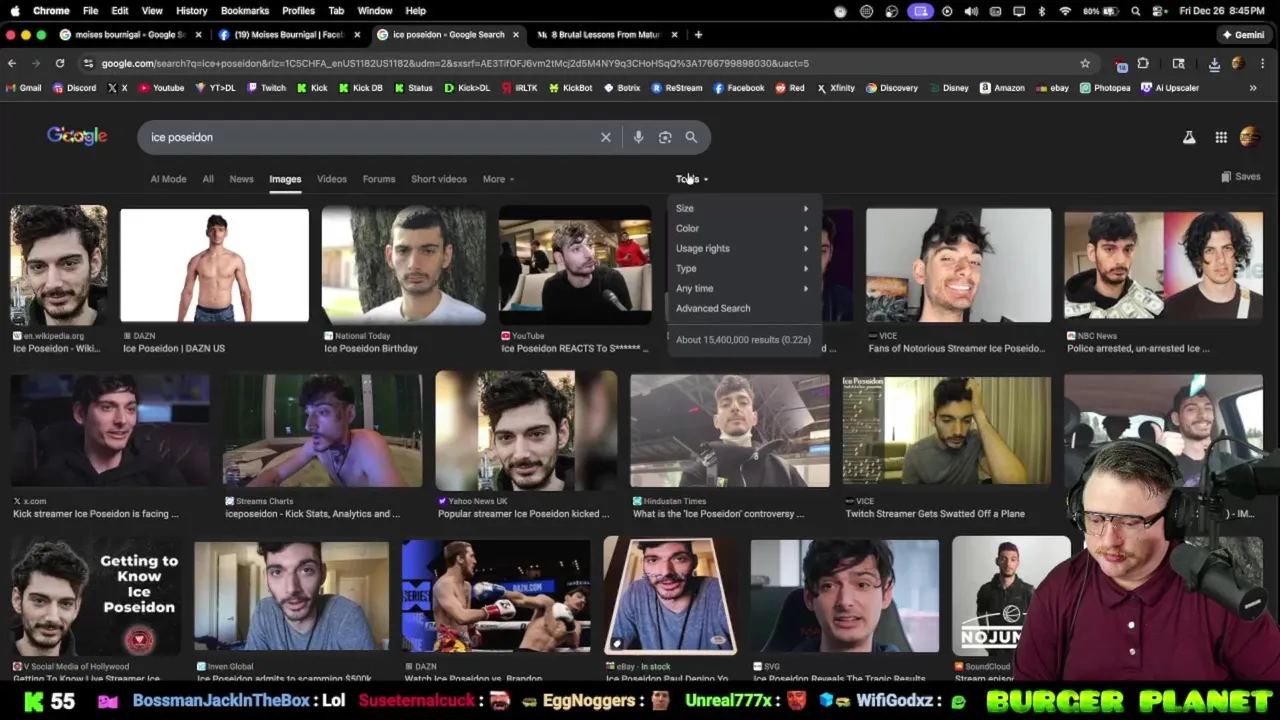
Task: Switch to Forums results tab
Action: [x=379, y=179]
